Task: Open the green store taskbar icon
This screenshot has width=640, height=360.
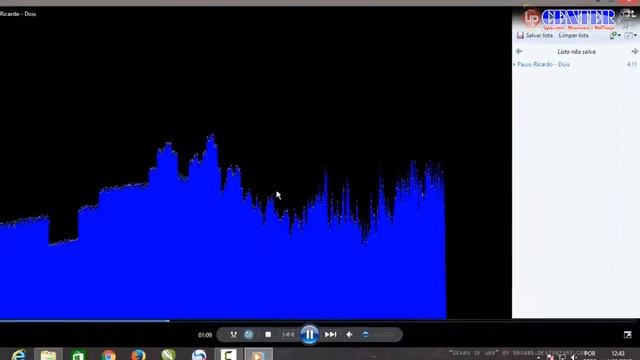Action: (x=78, y=355)
